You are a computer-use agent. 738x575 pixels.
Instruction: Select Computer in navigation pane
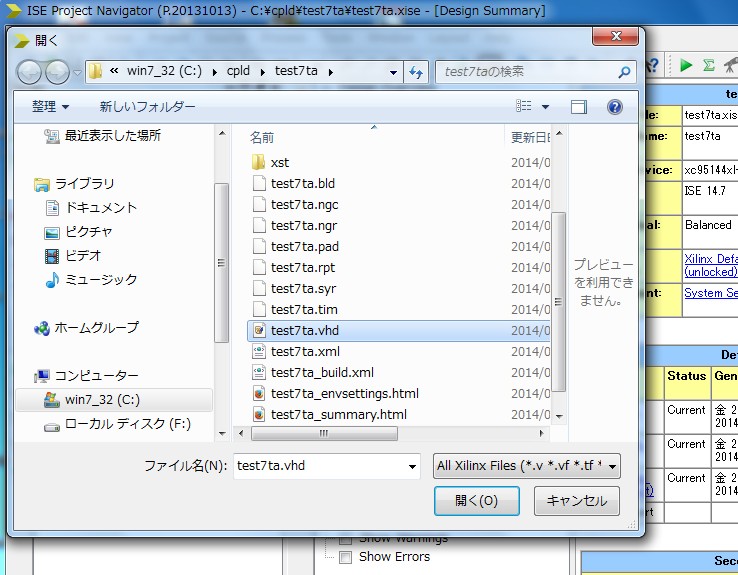tap(87, 375)
